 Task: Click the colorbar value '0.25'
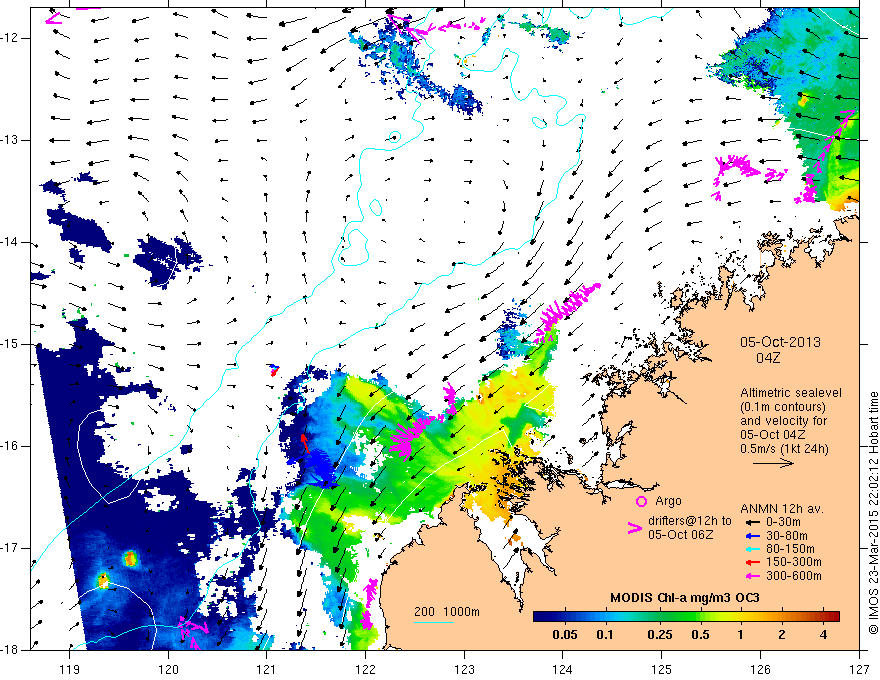pos(659,635)
